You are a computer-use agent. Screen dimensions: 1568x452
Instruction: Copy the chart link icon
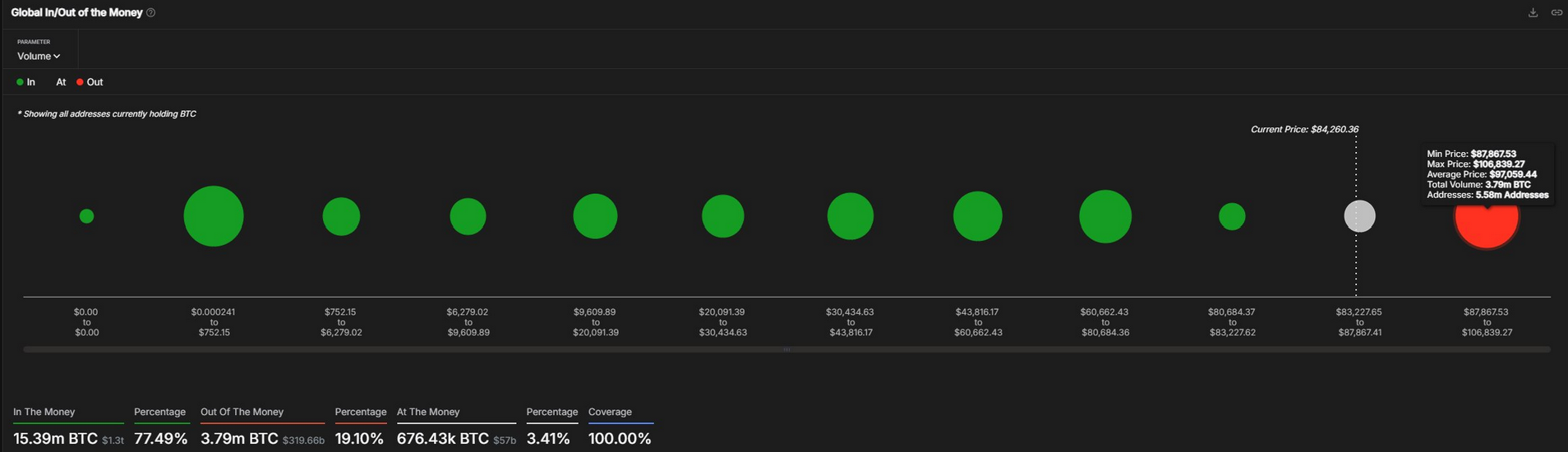[1556, 12]
